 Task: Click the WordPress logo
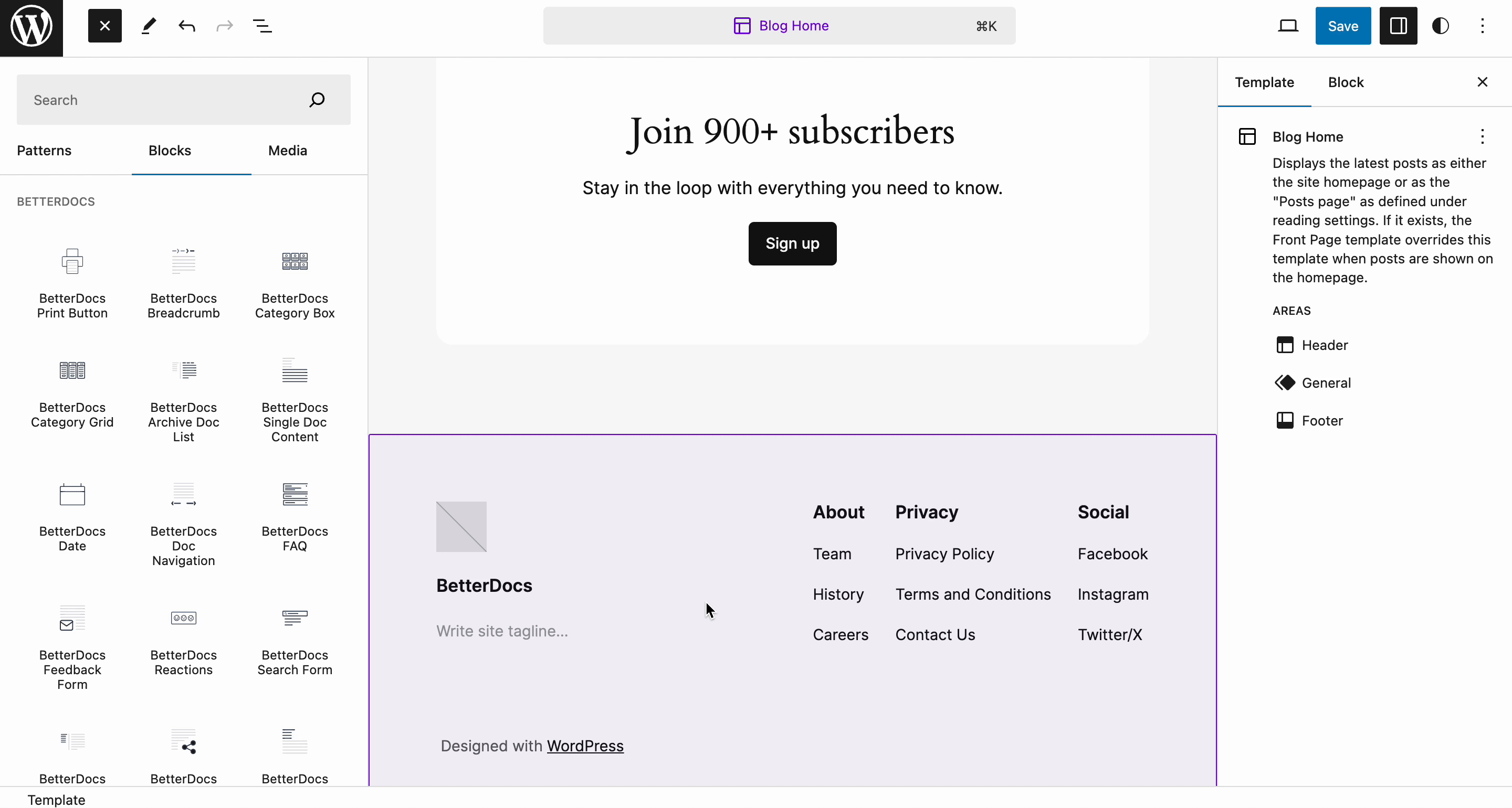(x=30, y=26)
